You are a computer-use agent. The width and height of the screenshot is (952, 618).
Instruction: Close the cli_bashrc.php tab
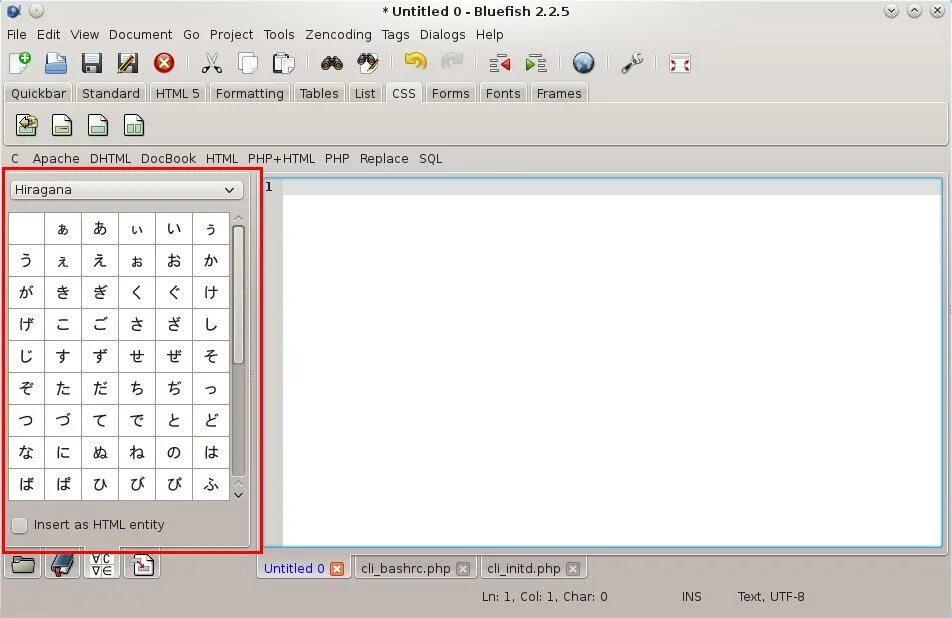click(x=463, y=569)
